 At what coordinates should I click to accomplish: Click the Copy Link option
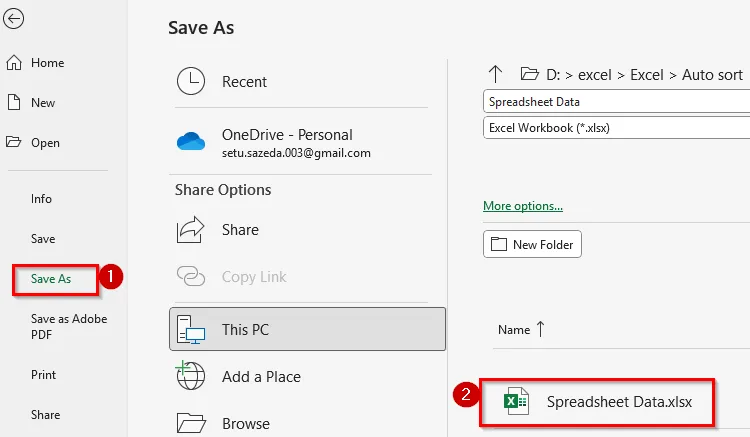254,277
